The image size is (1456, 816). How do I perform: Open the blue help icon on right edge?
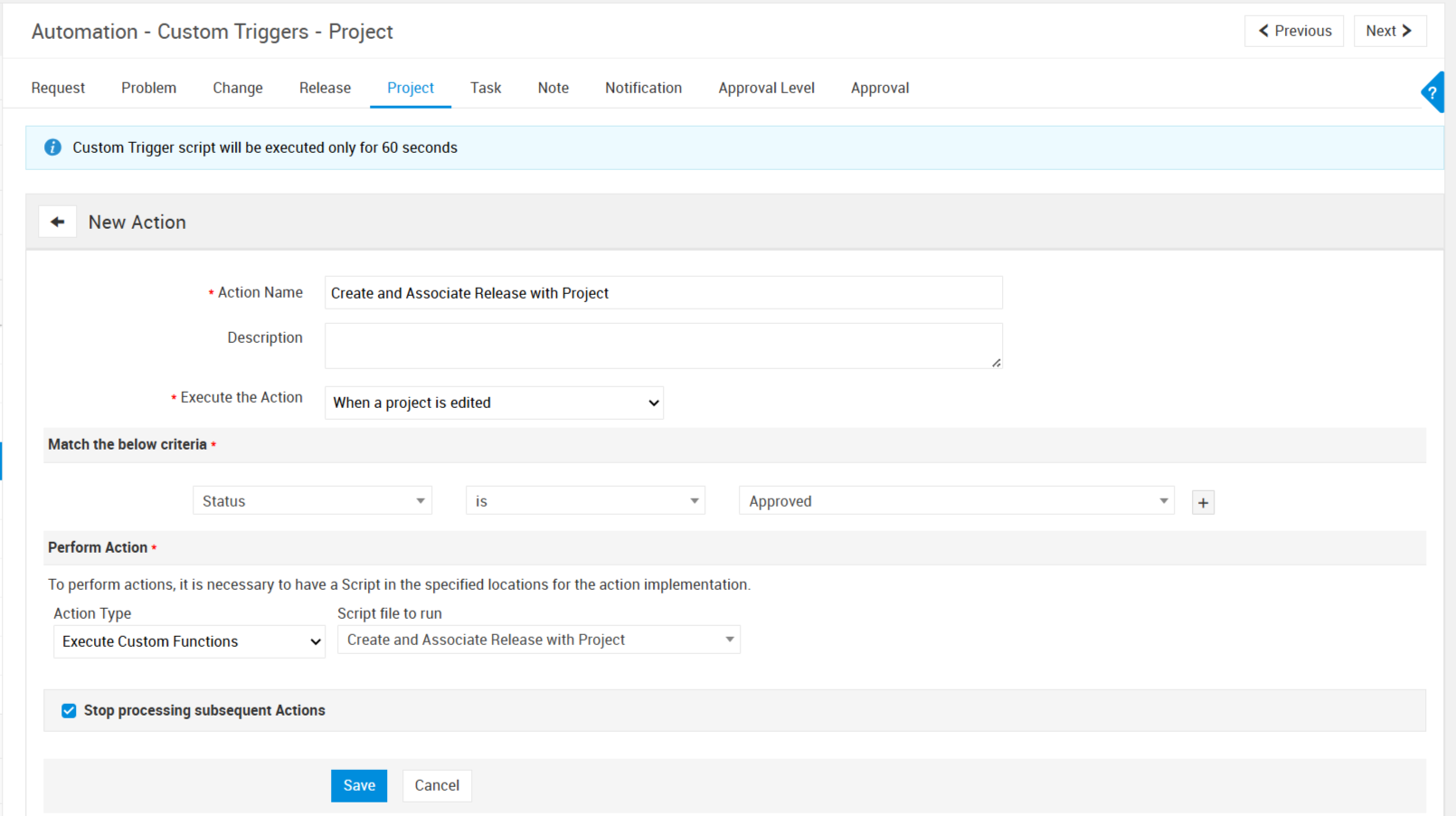coord(1432,92)
